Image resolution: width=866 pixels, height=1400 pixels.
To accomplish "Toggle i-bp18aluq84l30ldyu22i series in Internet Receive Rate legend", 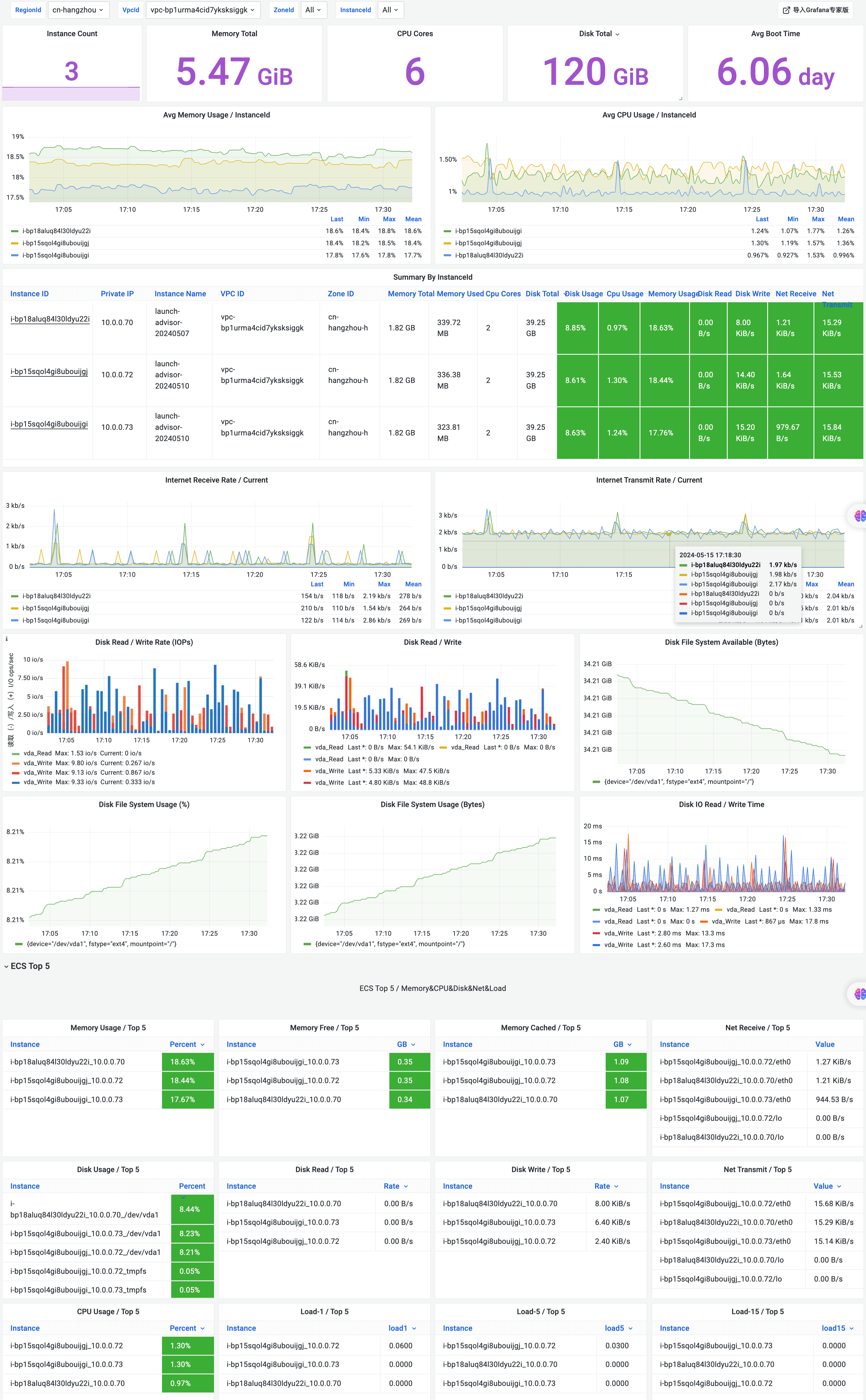I will pos(56,596).
